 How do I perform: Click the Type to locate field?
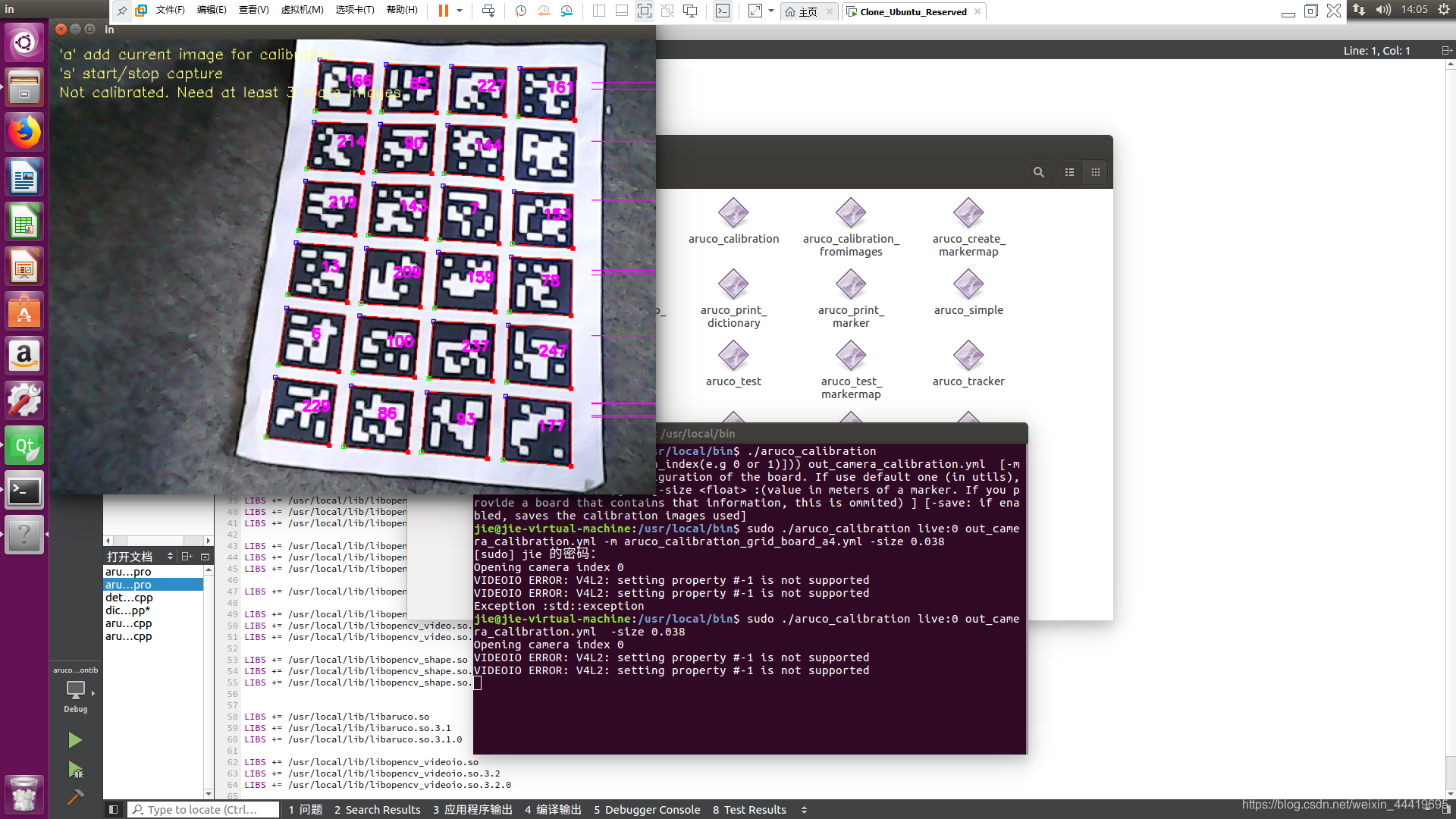tap(202, 810)
